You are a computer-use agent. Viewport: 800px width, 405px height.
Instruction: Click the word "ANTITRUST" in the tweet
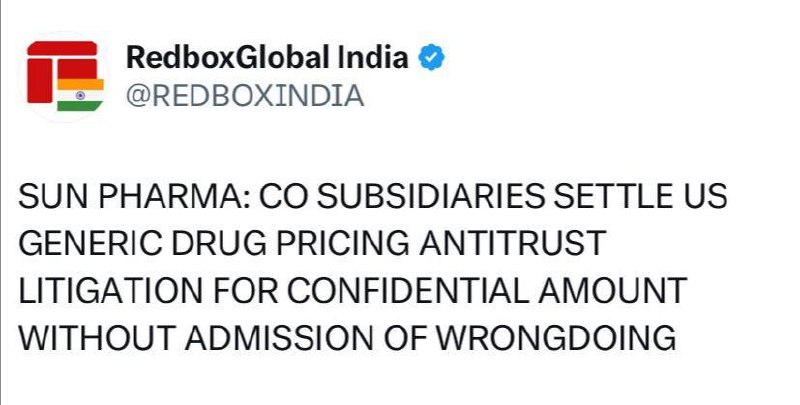click(x=513, y=243)
